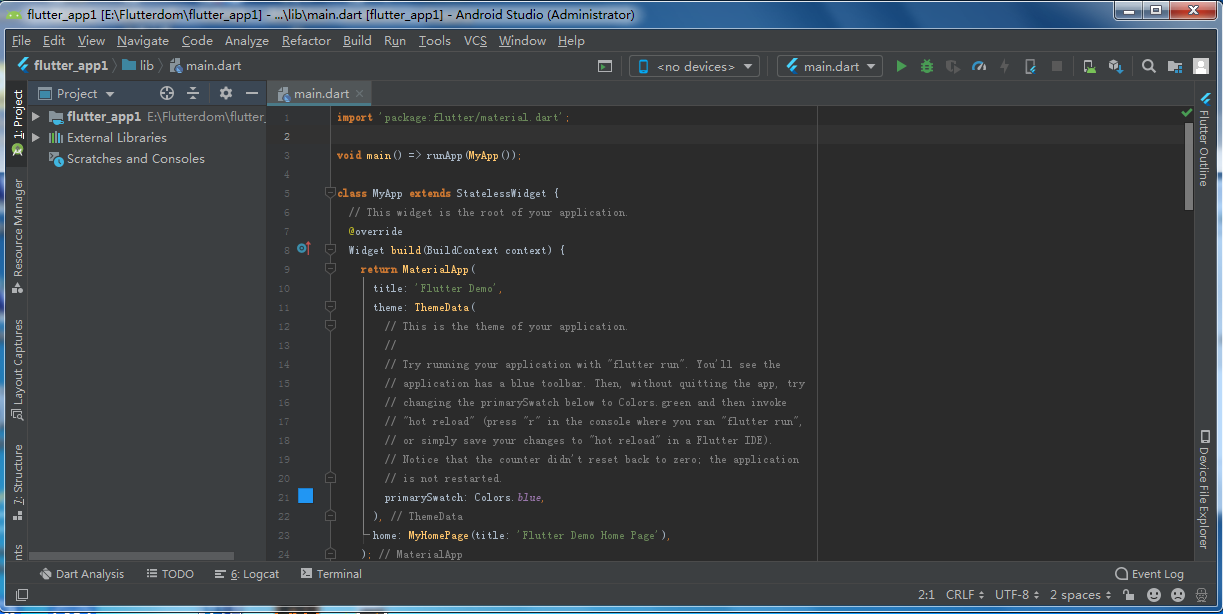
Task: Start debugging with the green bug icon
Action: point(927,66)
